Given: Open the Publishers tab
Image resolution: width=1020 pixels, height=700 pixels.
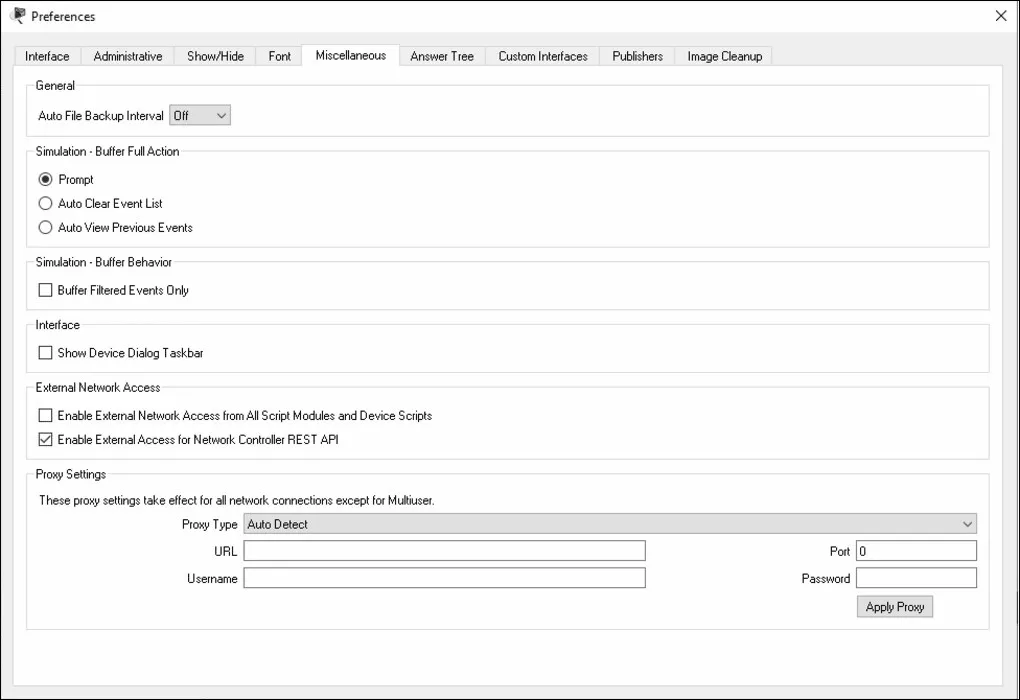Looking at the screenshot, I should [637, 56].
